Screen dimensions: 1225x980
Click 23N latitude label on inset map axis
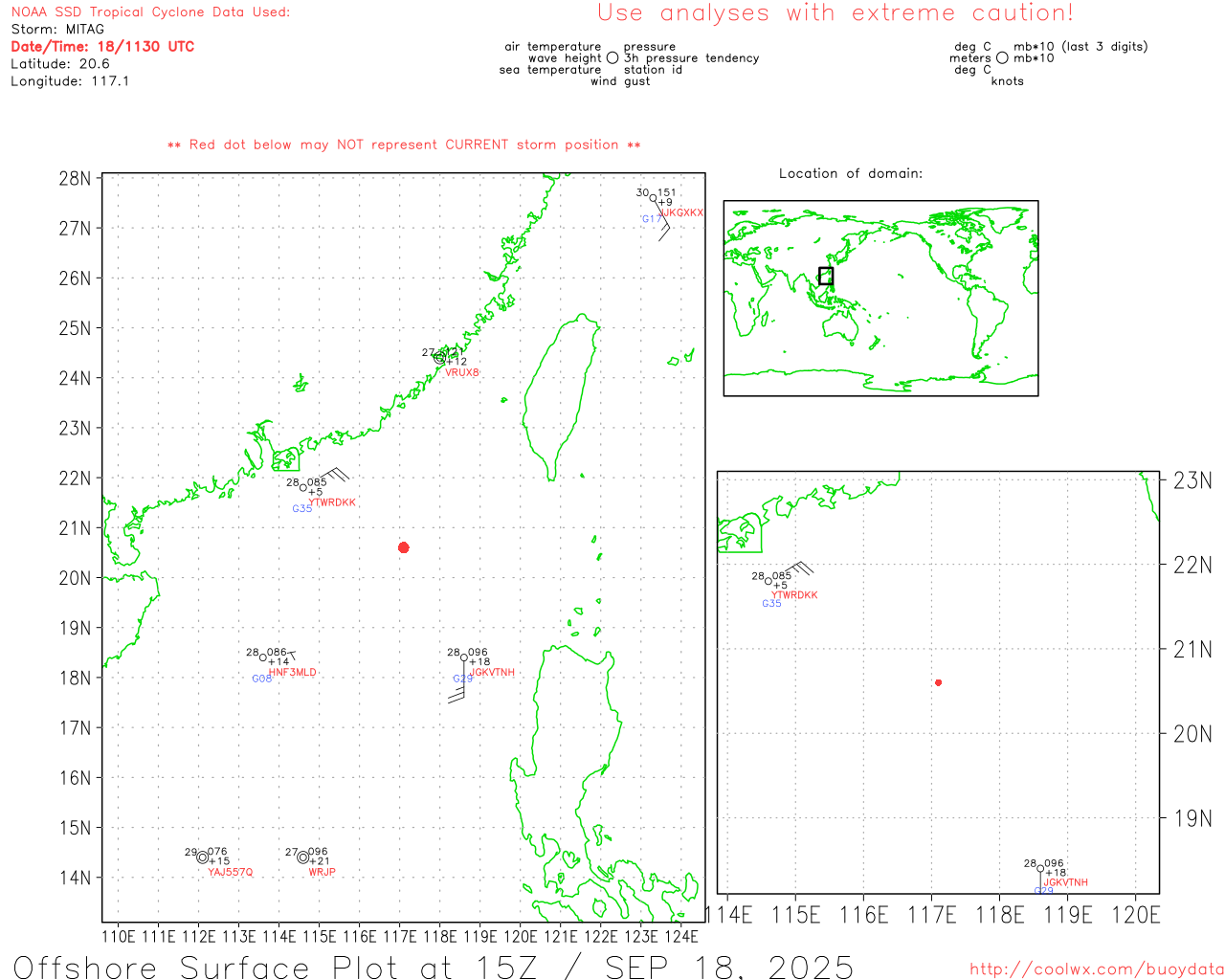[1193, 480]
